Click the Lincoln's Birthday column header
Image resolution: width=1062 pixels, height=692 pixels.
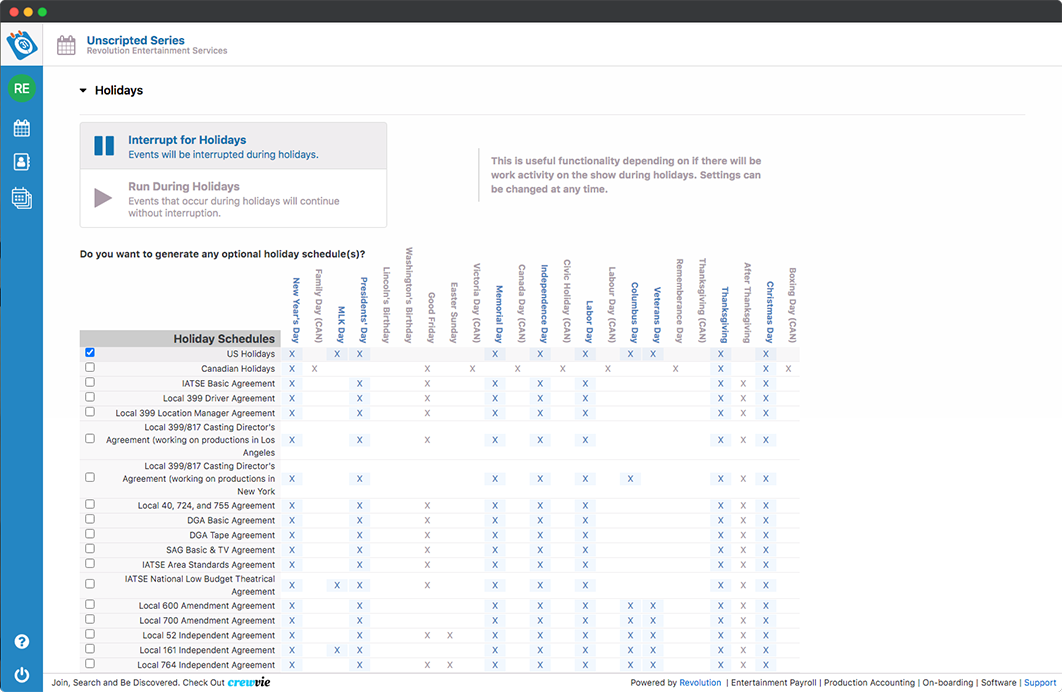pyautogui.click(x=386, y=305)
